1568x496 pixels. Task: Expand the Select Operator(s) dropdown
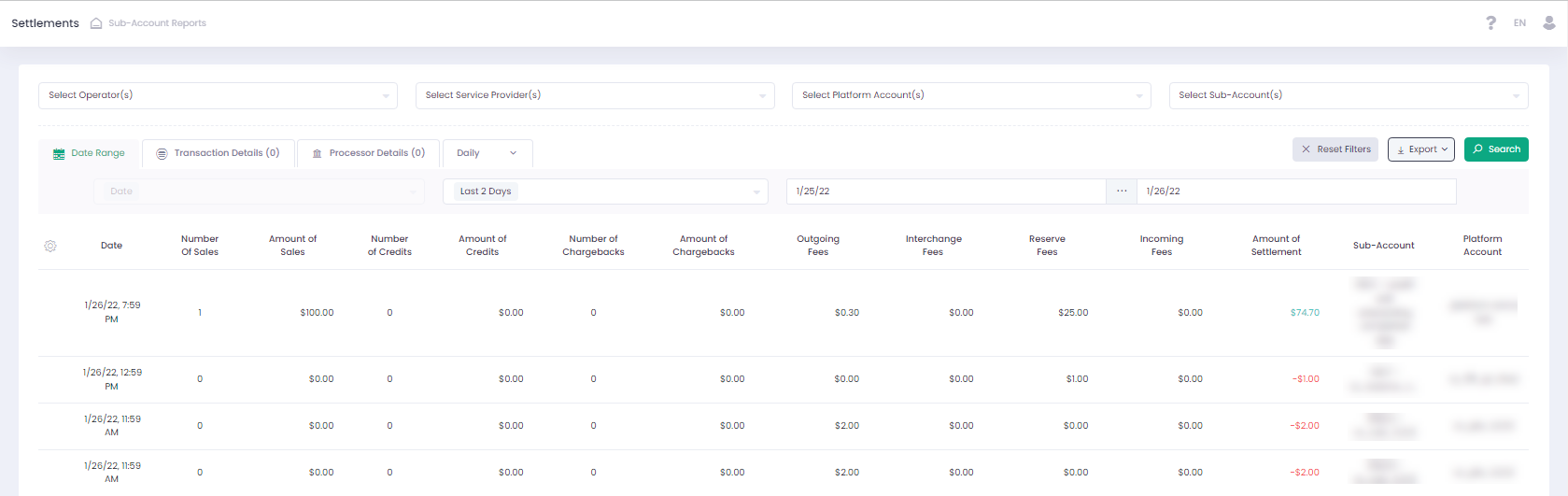coord(218,95)
